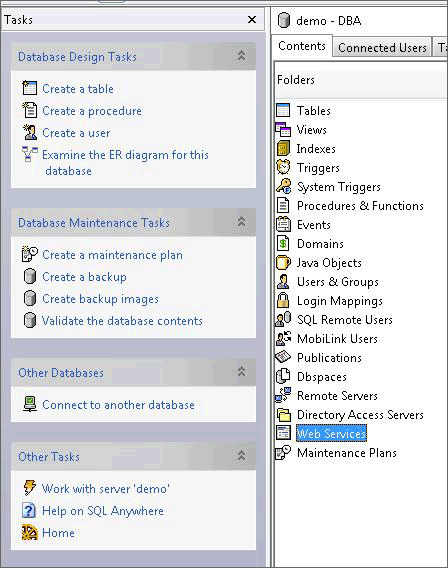
Task: Select the Publications folder
Action: click(329, 358)
